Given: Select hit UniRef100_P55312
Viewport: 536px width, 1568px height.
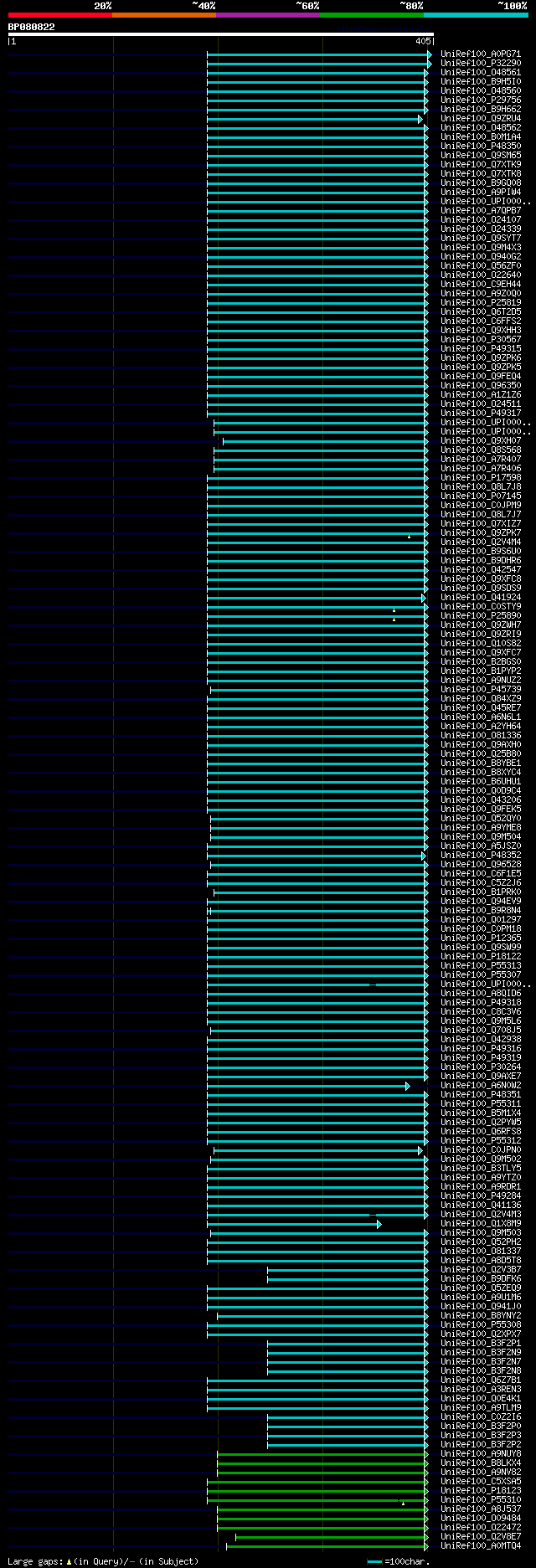Looking at the screenshot, I should (x=481, y=1141).
